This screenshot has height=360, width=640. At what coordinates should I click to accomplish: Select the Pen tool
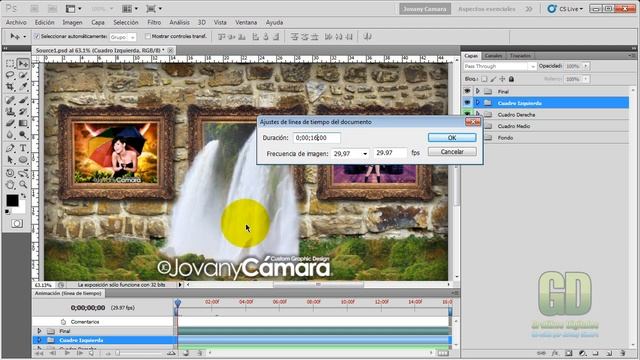click(x=10, y=148)
